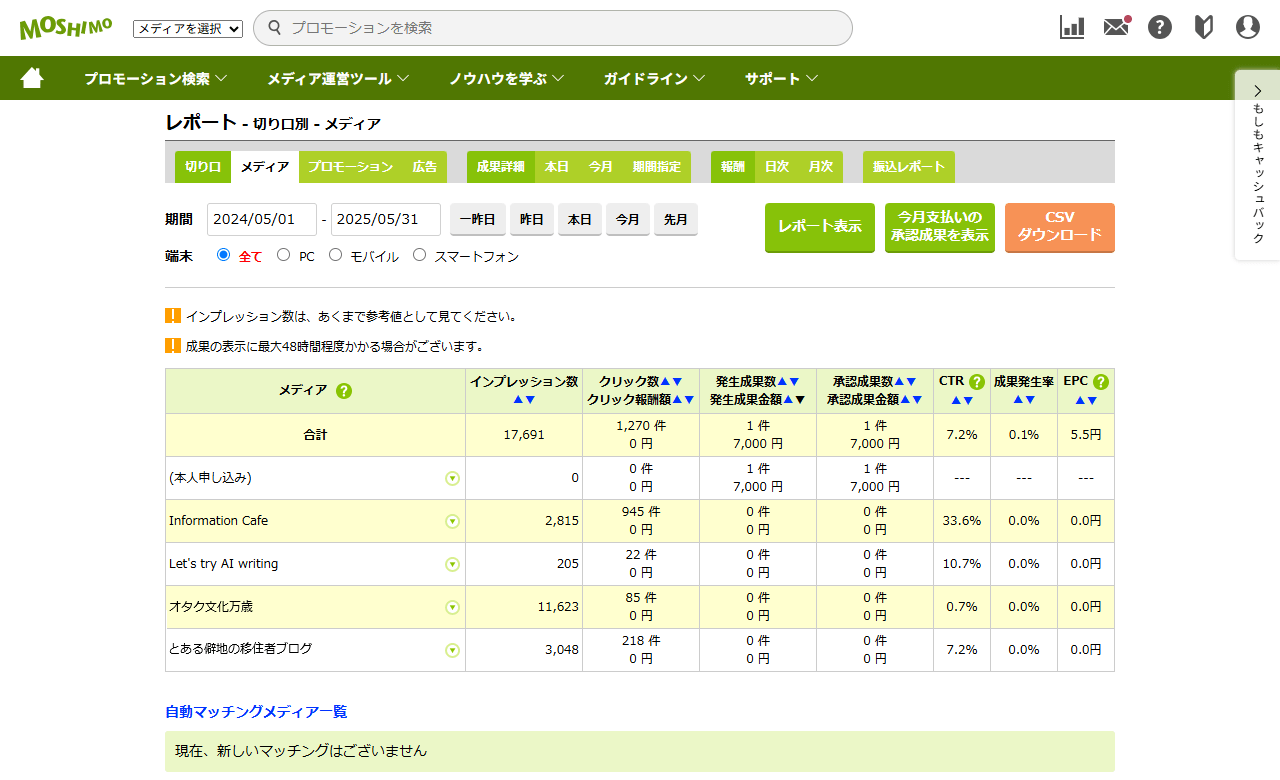Select the スマートフォン device radio button
This screenshot has height=780, width=1280.
[420, 255]
